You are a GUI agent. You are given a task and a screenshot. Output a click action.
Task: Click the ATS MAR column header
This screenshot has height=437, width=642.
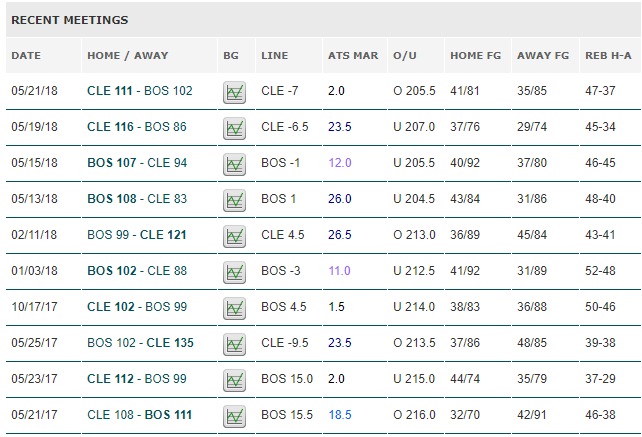click(353, 56)
